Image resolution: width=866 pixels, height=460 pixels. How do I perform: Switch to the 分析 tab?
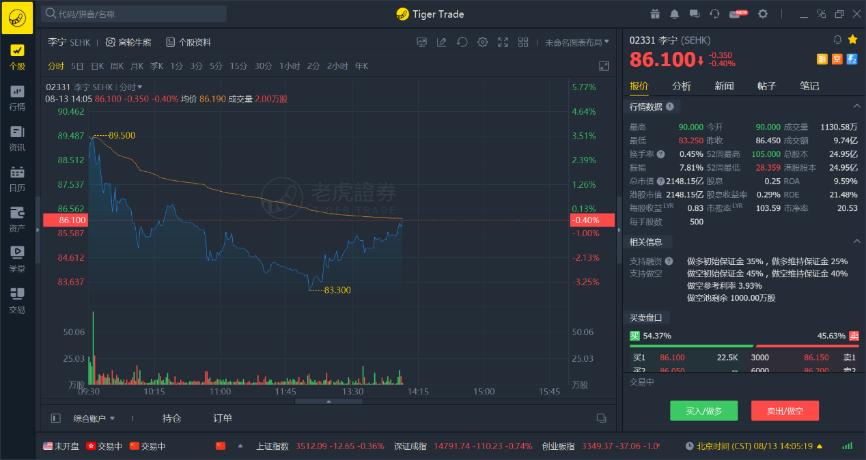click(681, 86)
